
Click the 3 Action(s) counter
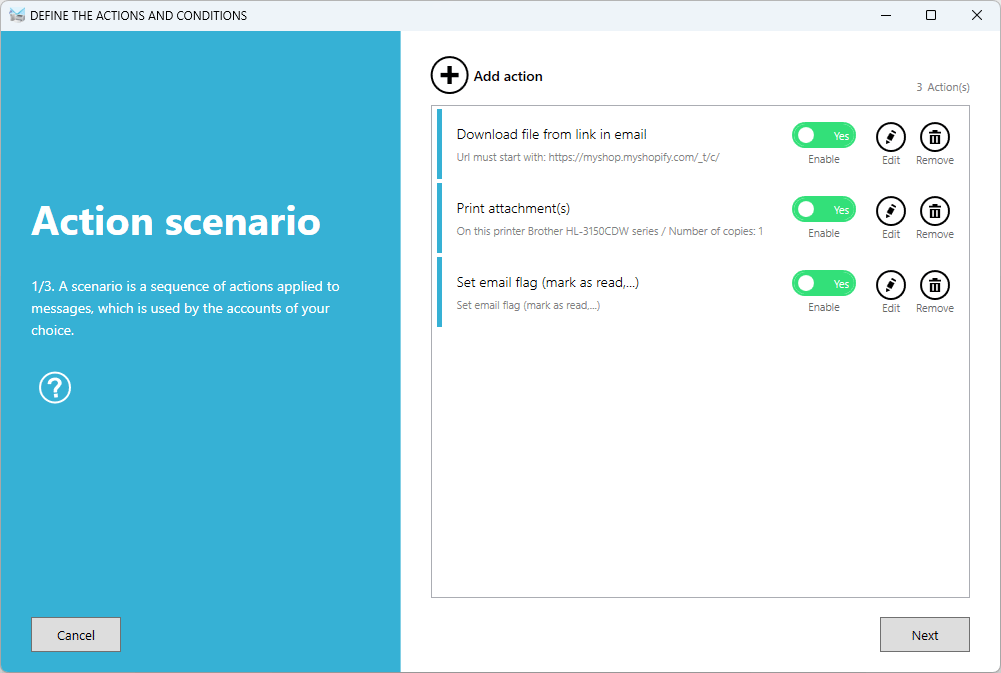pos(943,87)
